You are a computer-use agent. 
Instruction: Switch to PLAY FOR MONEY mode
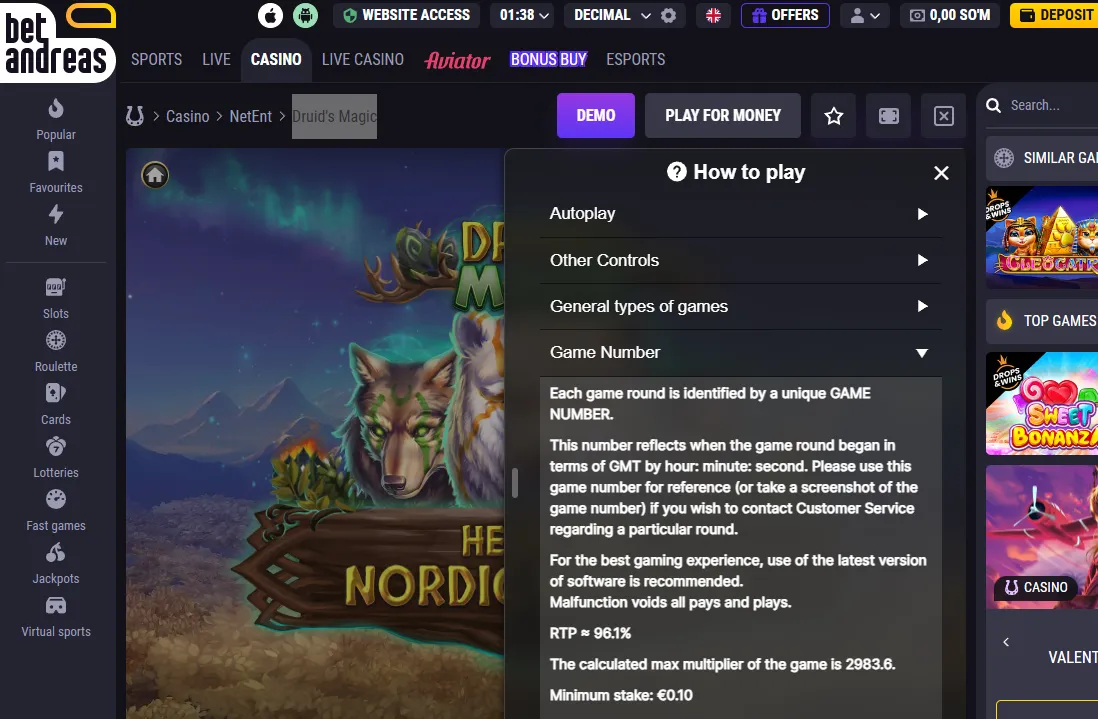pos(723,116)
